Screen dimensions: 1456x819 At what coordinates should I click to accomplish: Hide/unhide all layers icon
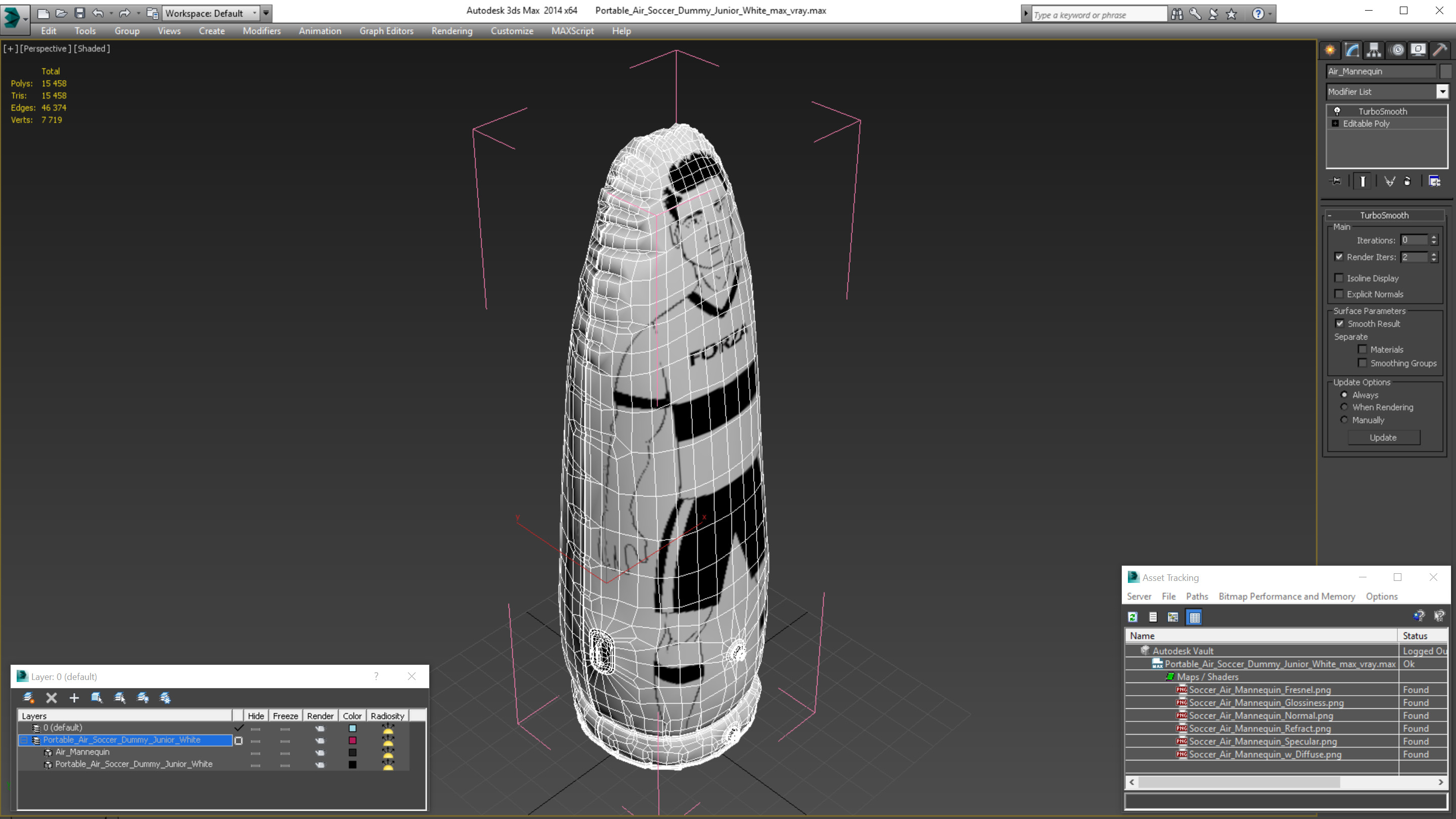pos(143,698)
